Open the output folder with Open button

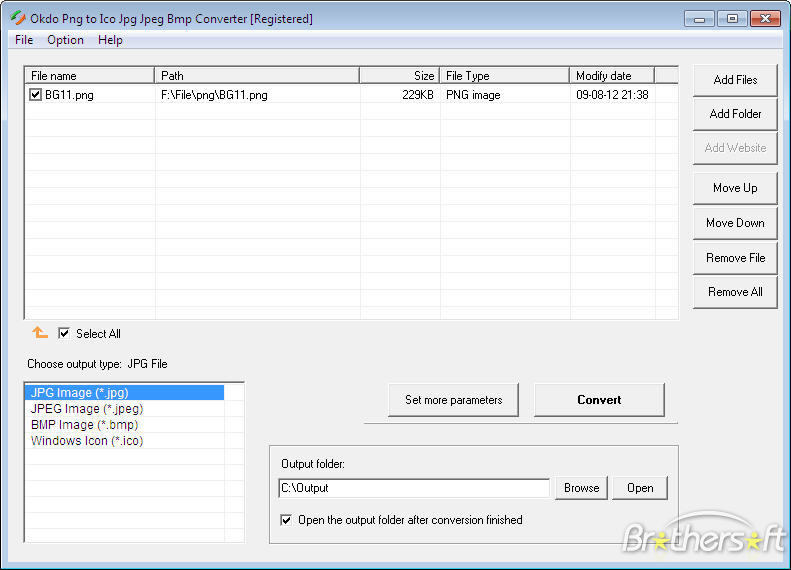click(640, 488)
